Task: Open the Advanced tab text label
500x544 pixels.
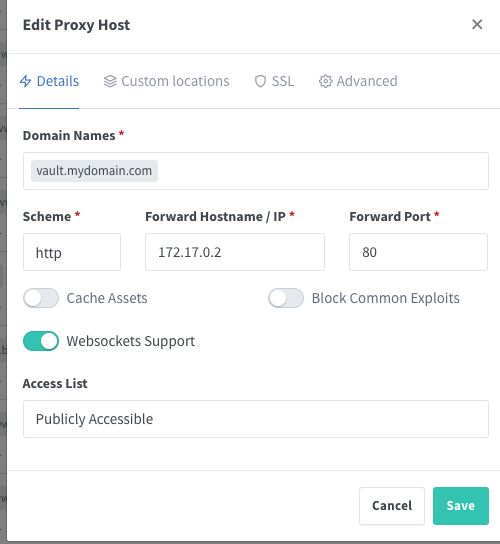Action: click(367, 81)
